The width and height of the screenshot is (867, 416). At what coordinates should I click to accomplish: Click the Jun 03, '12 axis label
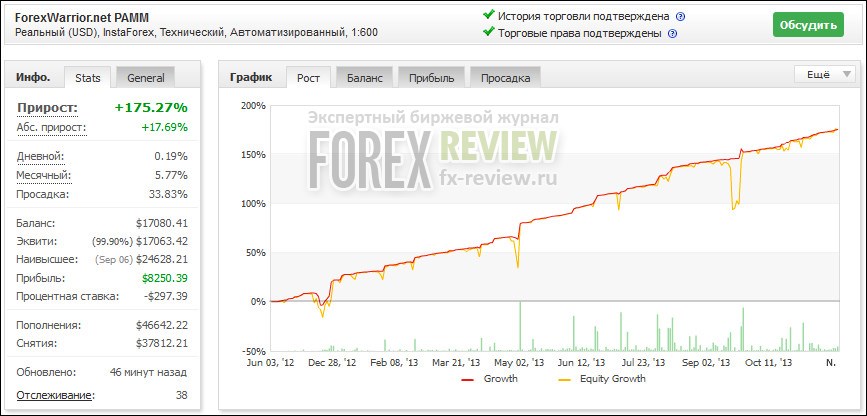[x=270, y=363]
